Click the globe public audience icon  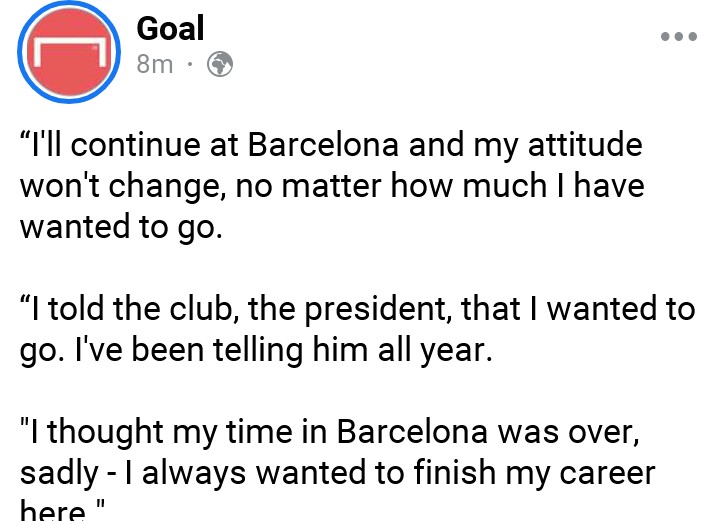click(x=219, y=65)
